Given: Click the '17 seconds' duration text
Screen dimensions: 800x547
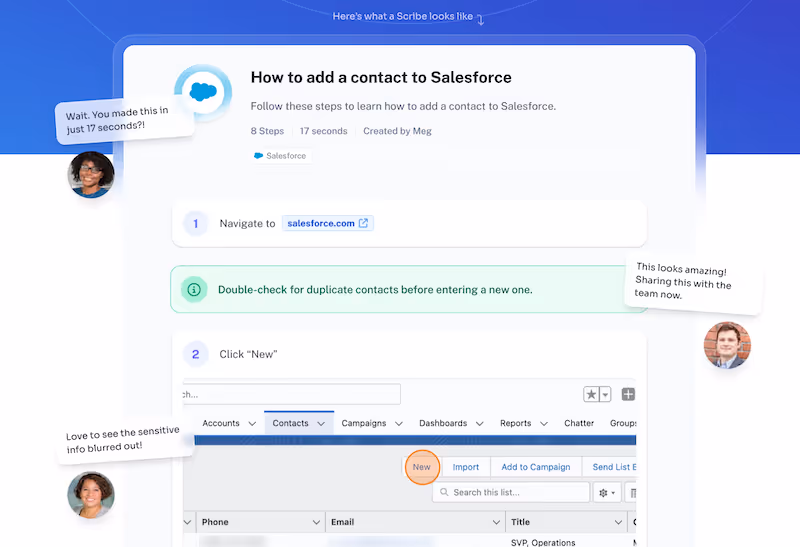Looking at the screenshot, I should [323, 131].
